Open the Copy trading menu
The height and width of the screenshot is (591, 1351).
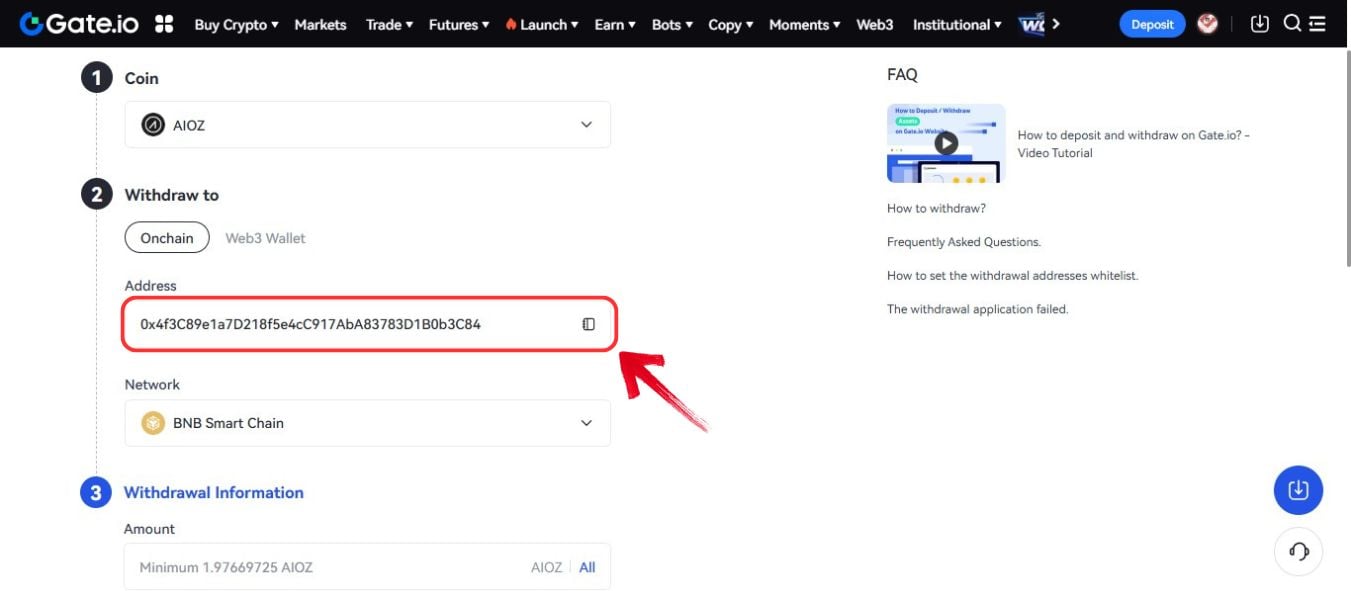click(731, 24)
